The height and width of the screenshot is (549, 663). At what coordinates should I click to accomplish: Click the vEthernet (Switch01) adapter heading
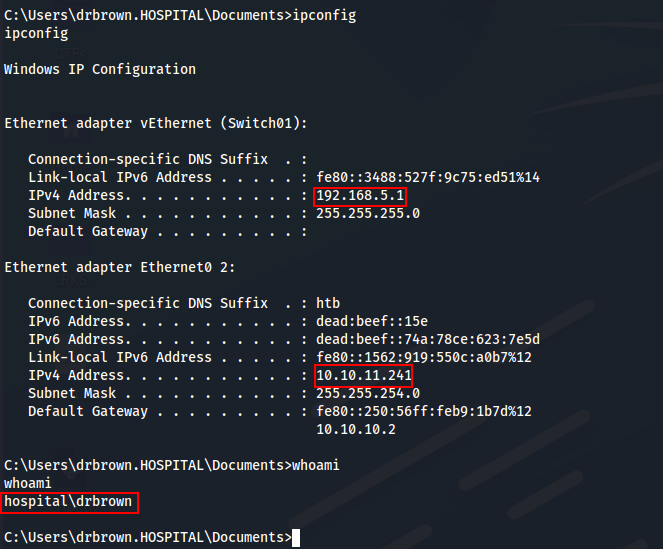click(156, 123)
